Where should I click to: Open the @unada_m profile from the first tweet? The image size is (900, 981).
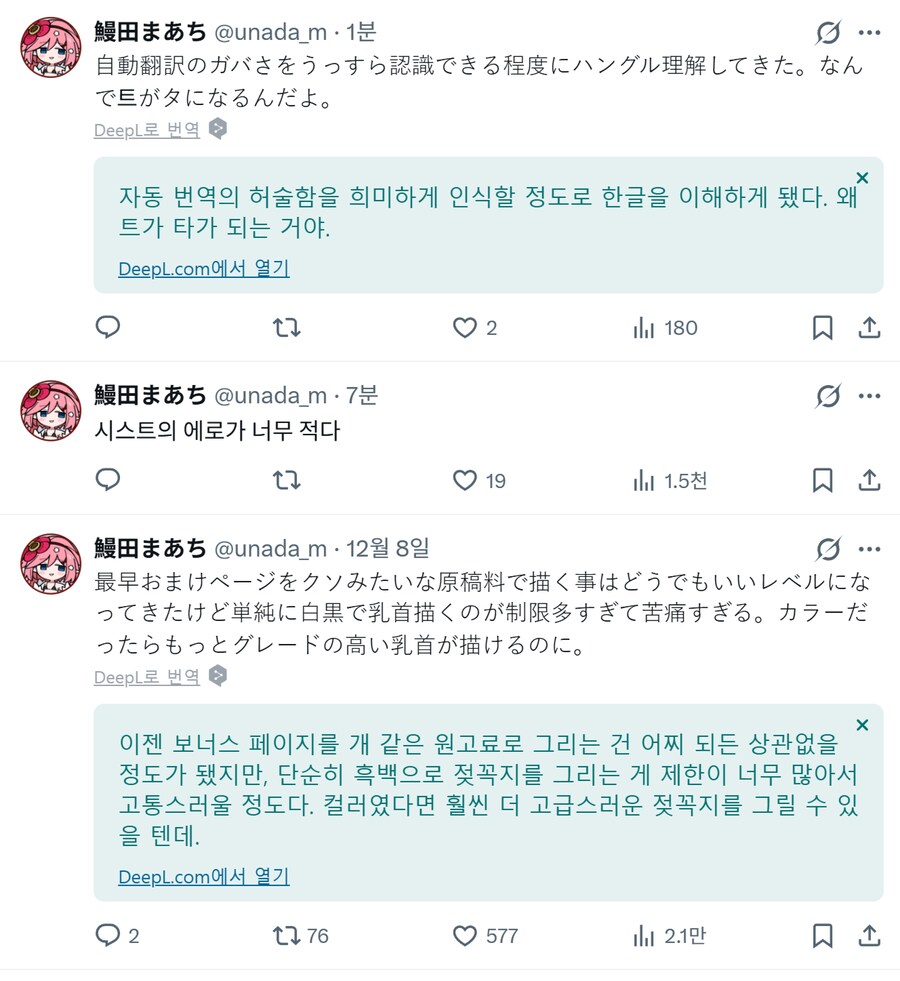click(238, 32)
